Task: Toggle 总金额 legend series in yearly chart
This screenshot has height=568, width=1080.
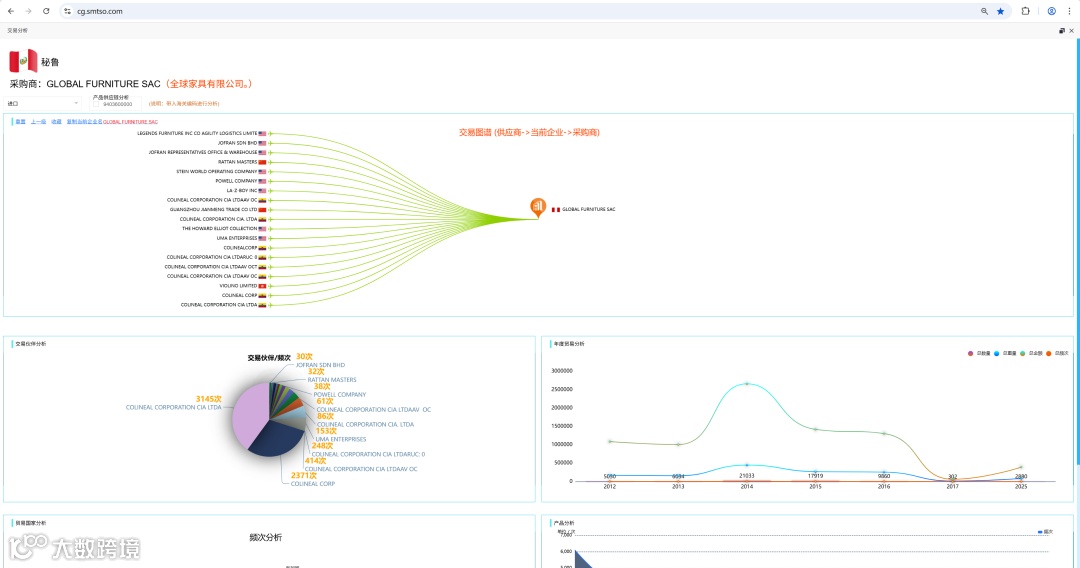Action: tap(1031, 353)
